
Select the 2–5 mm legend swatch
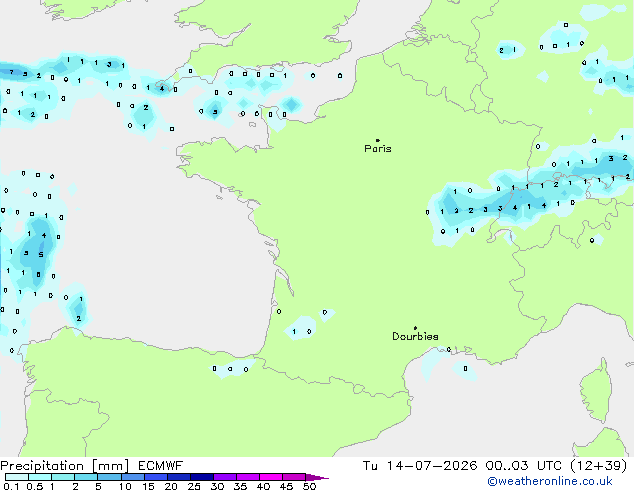(86, 477)
